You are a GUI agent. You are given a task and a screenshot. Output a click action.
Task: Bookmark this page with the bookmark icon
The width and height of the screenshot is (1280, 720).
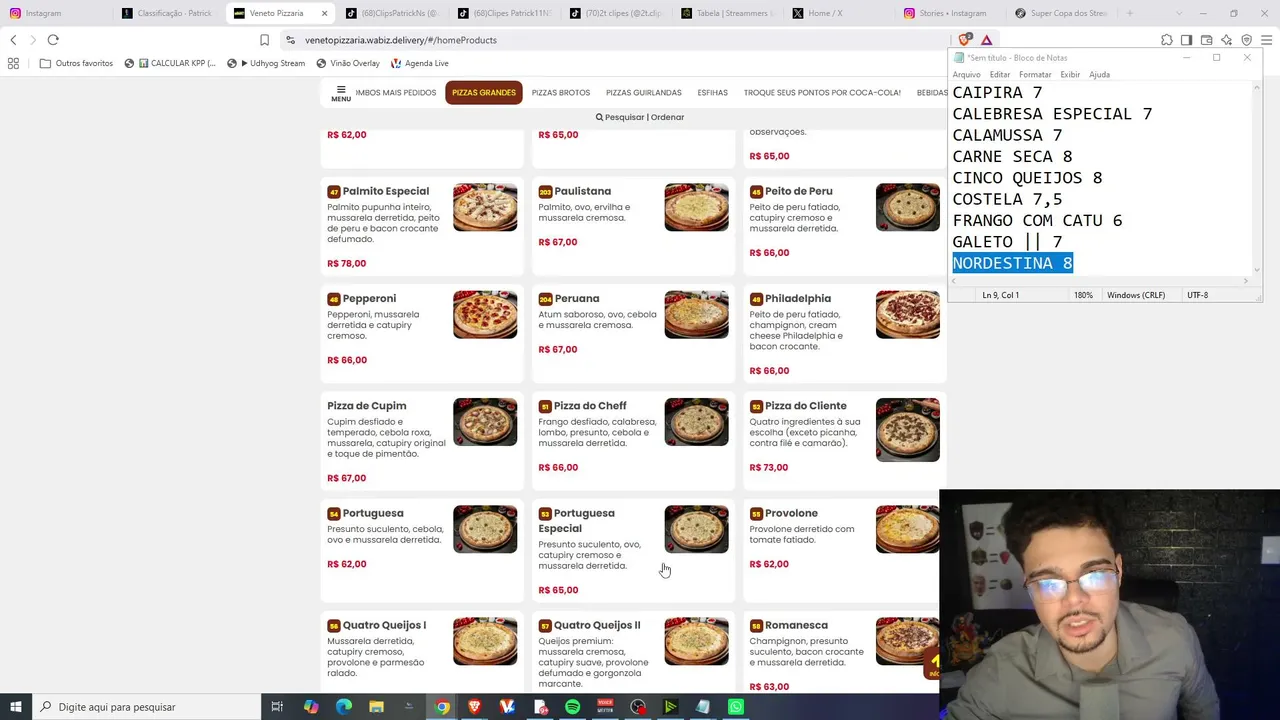pyautogui.click(x=264, y=40)
